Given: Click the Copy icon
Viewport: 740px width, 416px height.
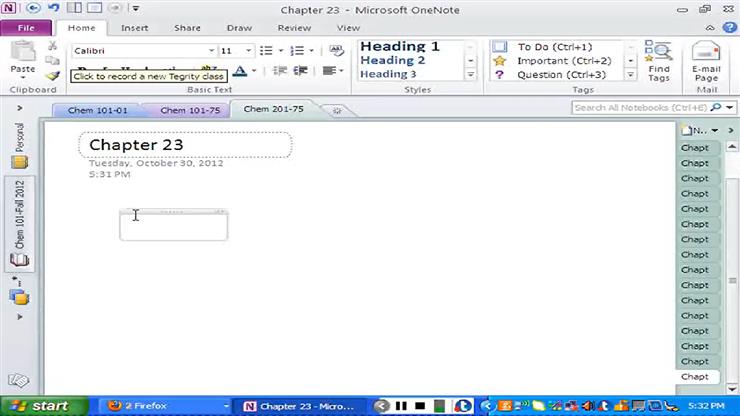Looking at the screenshot, I should pyautogui.click(x=52, y=60).
